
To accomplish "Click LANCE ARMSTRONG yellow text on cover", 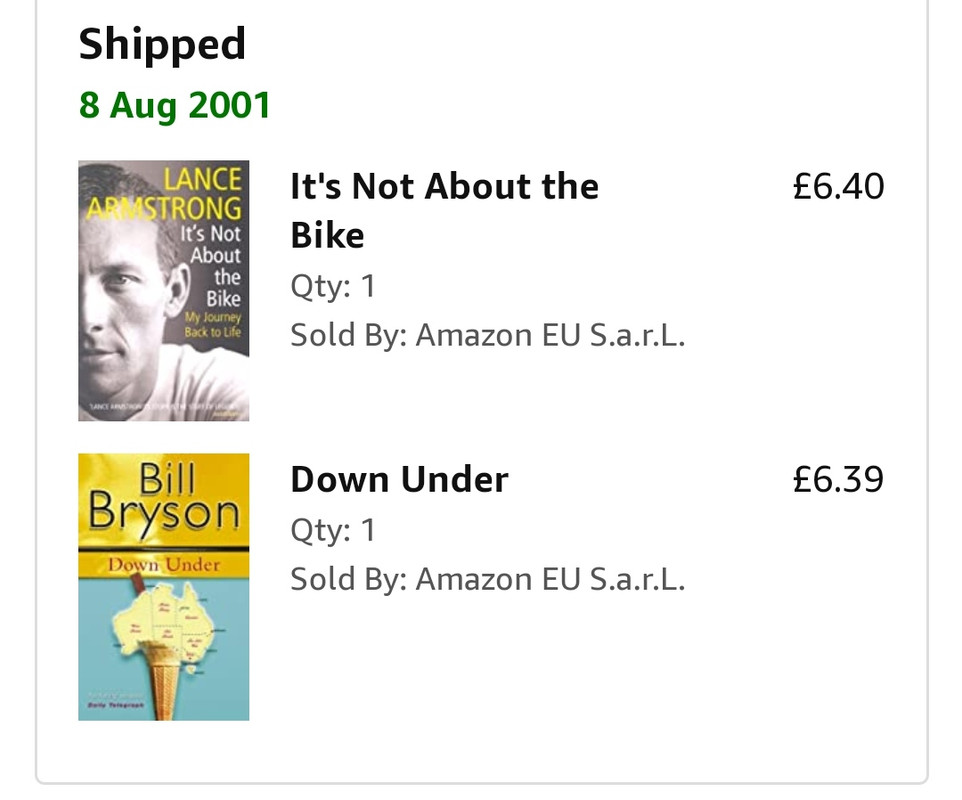I will click(190, 194).
